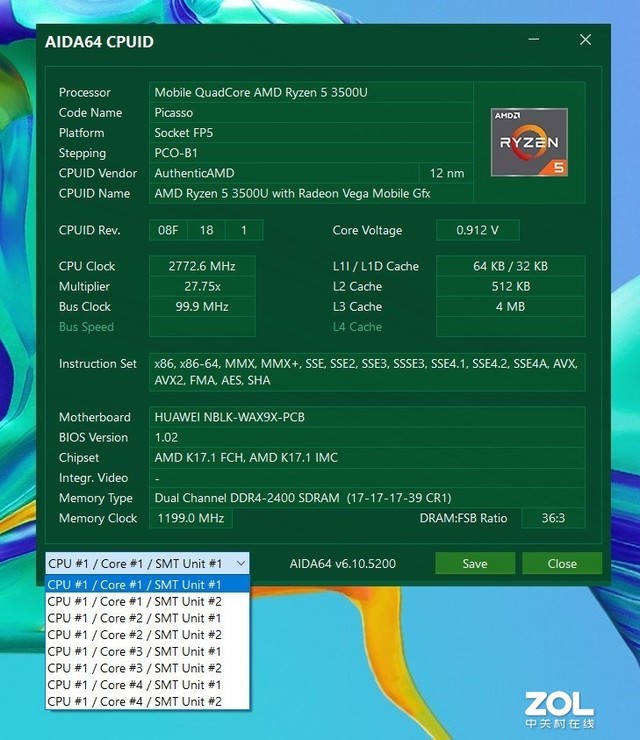
Task: Click the CPUID Rev. 08F field
Action: [x=168, y=230]
